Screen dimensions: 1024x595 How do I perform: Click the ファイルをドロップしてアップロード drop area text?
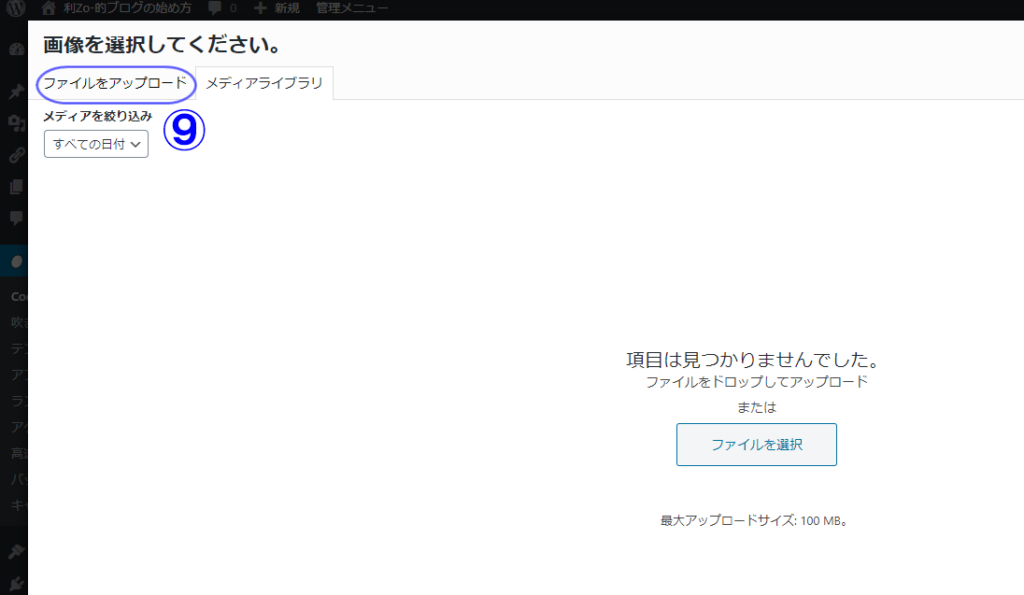click(756, 382)
